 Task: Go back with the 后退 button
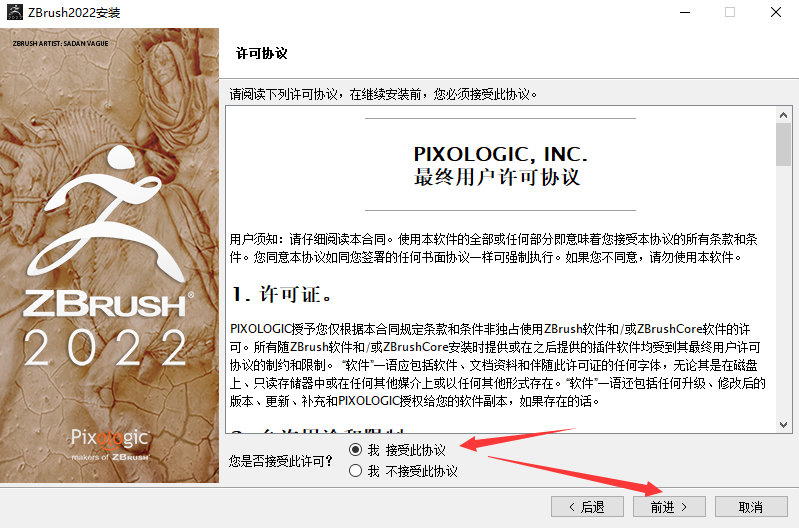coord(587,507)
